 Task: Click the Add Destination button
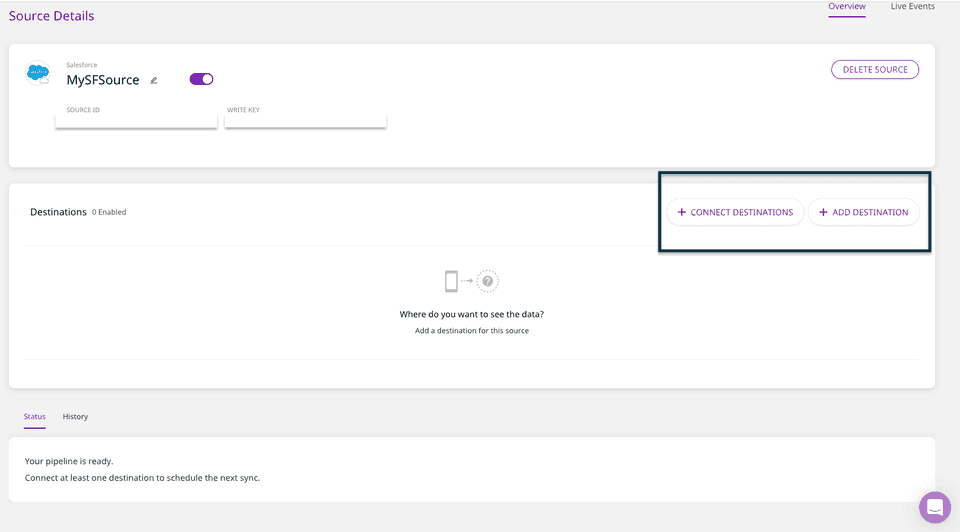point(863,212)
